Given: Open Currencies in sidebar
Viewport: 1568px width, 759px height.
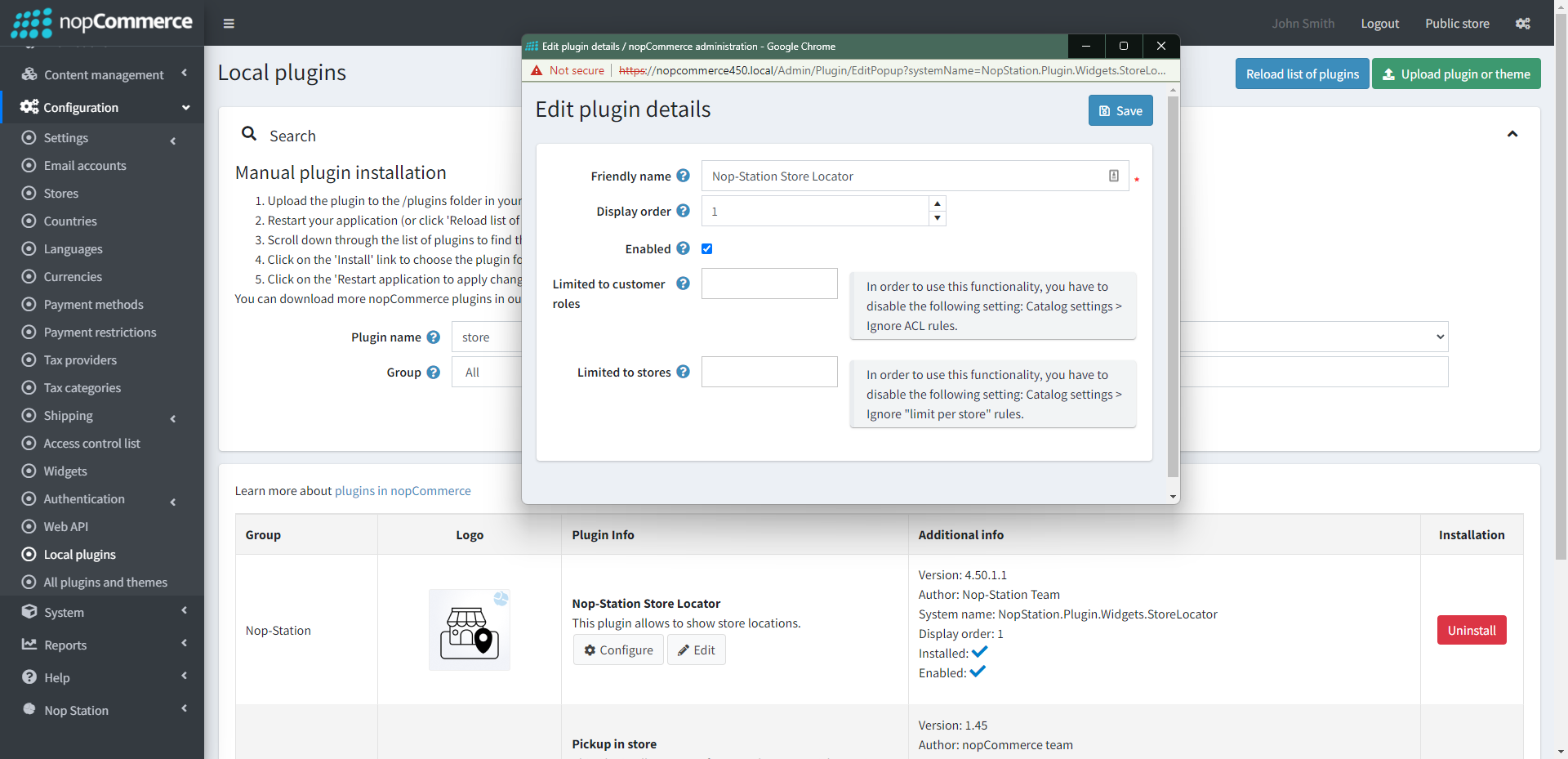Looking at the screenshot, I should pyautogui.click(x=73, y=277).
